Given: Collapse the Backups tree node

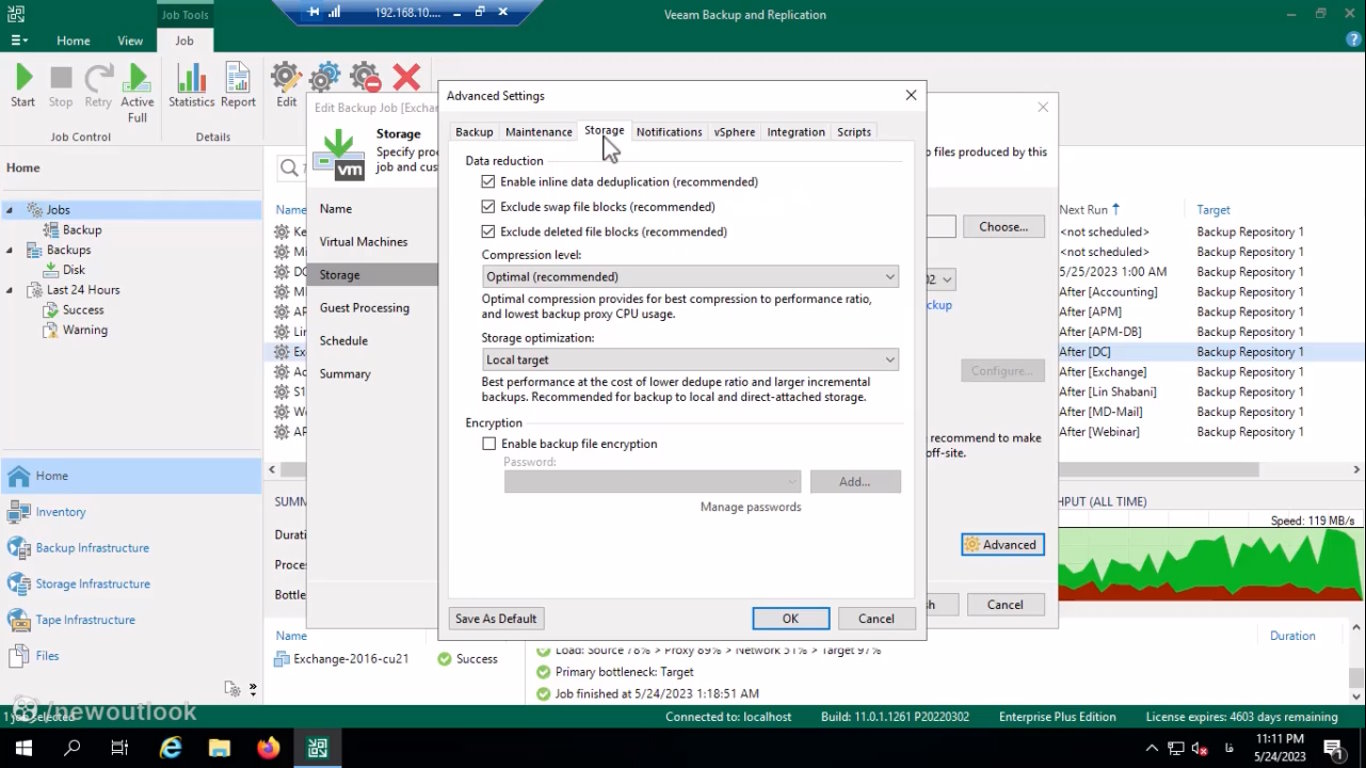Looking at the screenshot, I should [x=10, y=250].
